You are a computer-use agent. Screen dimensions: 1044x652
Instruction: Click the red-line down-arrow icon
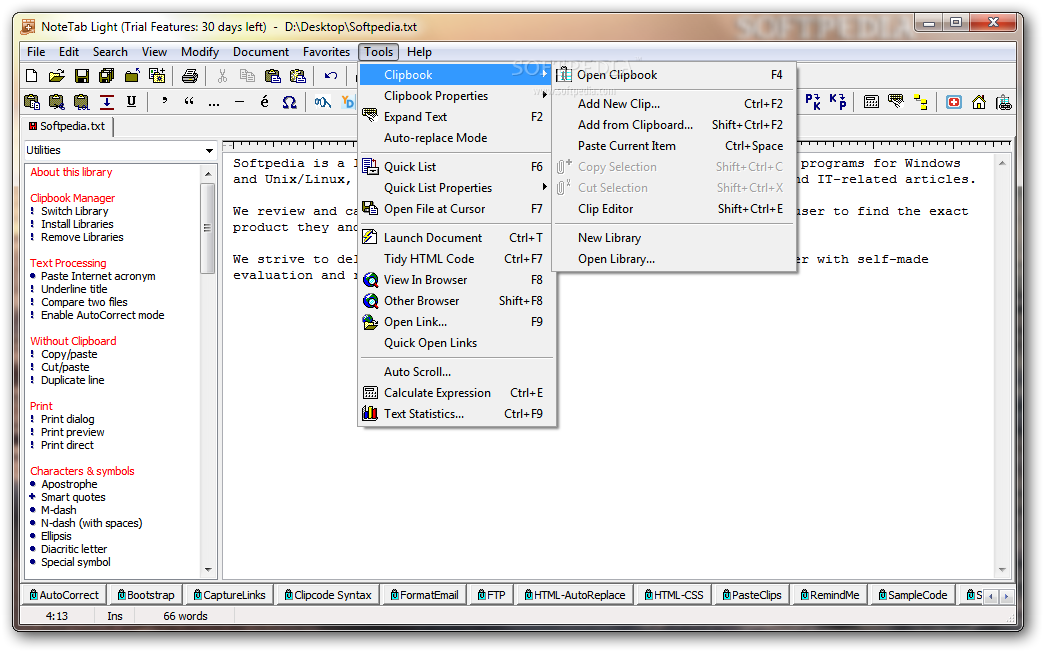coord(107,102)
